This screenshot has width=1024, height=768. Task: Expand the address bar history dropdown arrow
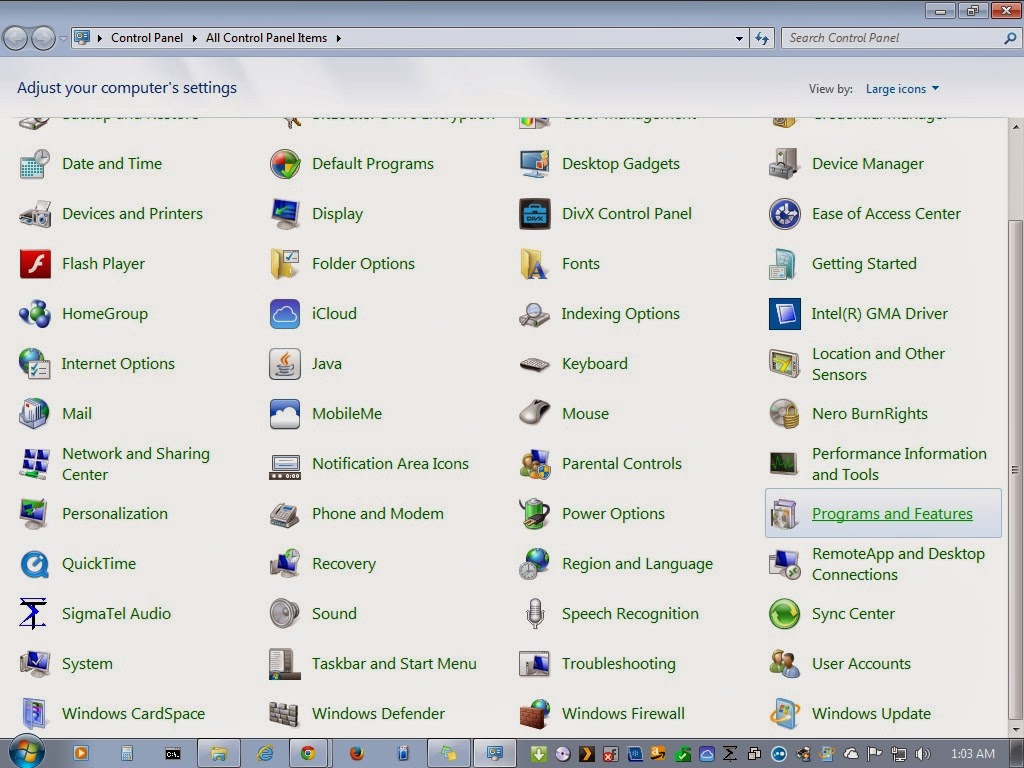(739, 39)
